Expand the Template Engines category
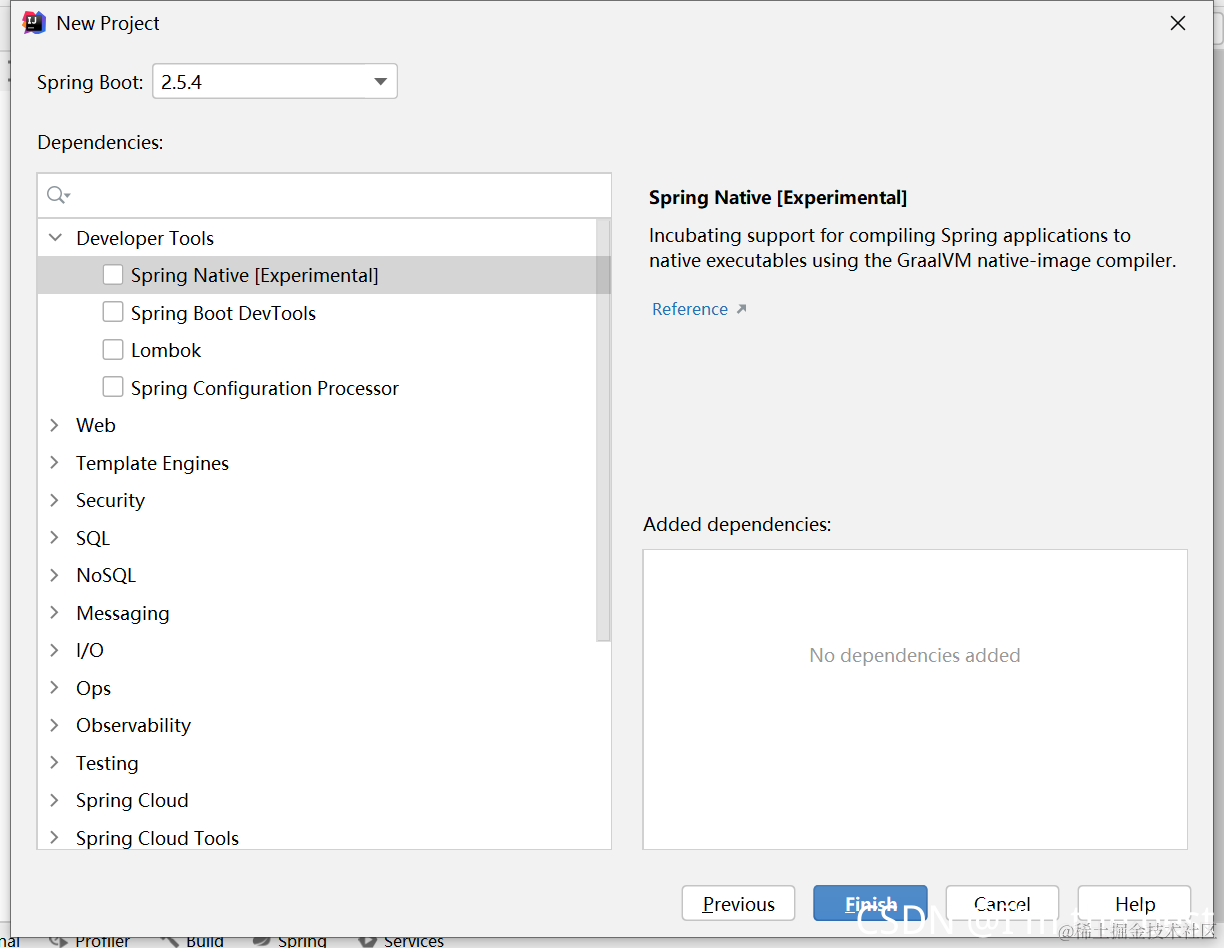The height and width of the screenshot is (948, 1224). pos(55,463)
